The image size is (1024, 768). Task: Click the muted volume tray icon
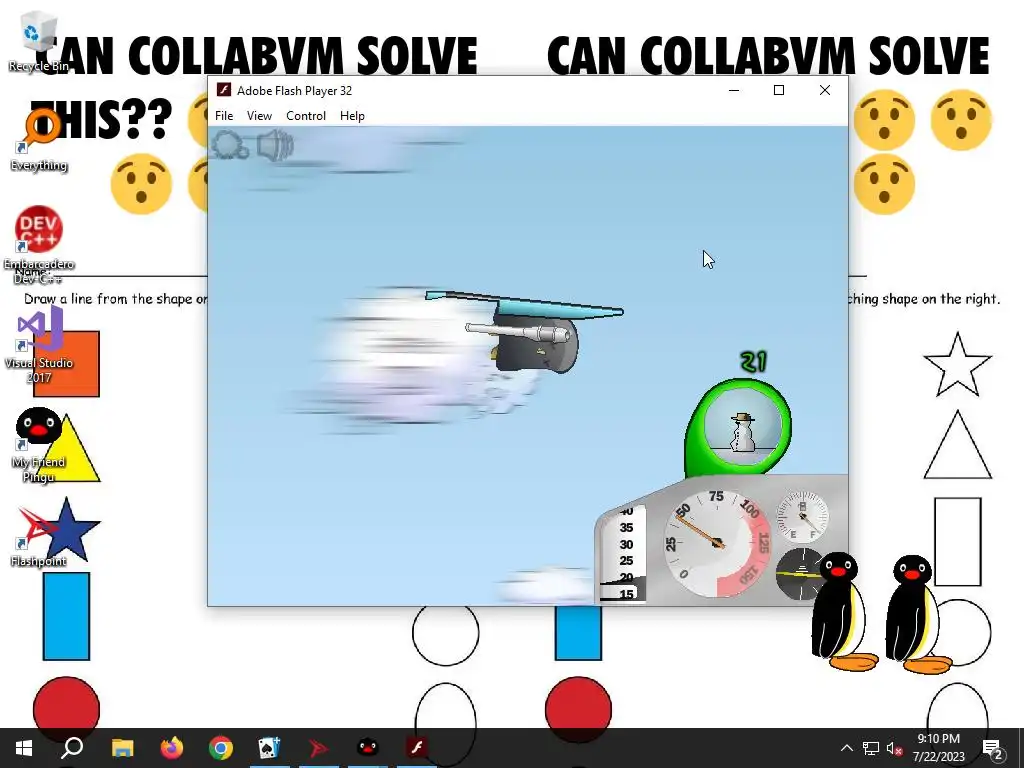pyautogui.click(x=894, y=748)
